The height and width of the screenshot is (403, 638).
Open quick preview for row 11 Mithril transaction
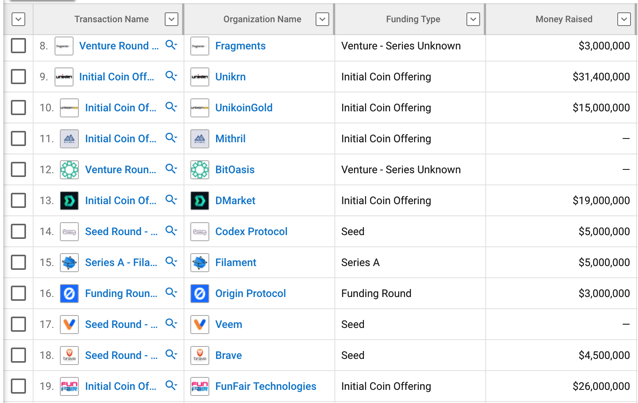click(171, 138)
